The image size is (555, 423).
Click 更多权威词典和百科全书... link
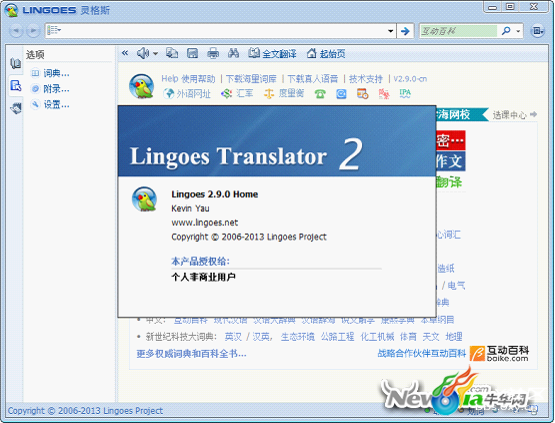click(191, 354)
